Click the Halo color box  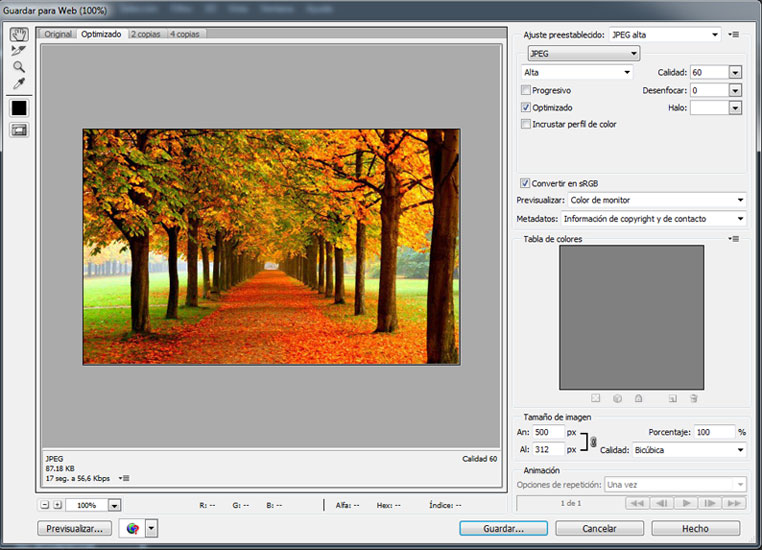(x=709, y=108)
